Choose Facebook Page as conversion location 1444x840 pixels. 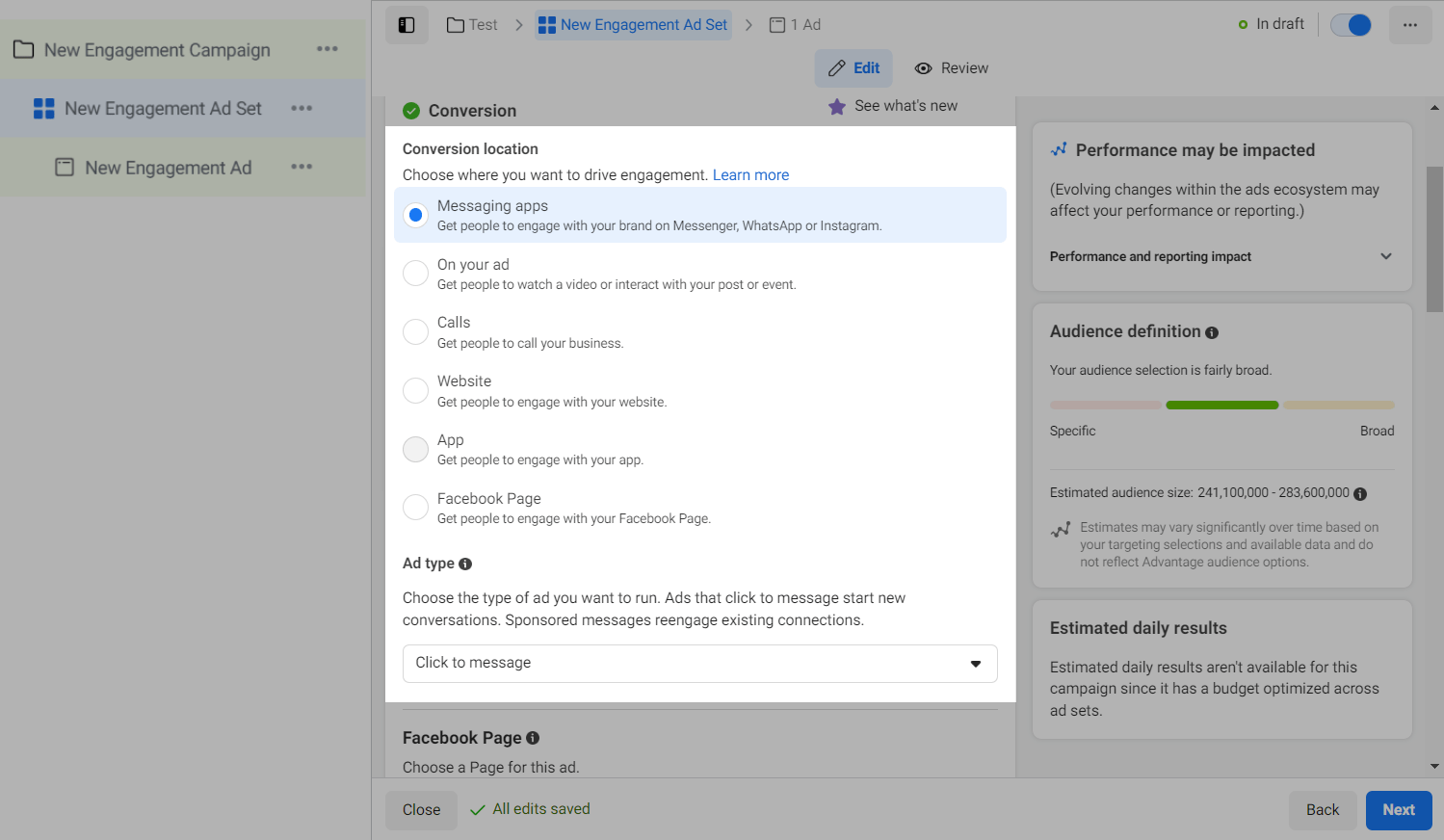pyautogui.click(x=415, y=508)
